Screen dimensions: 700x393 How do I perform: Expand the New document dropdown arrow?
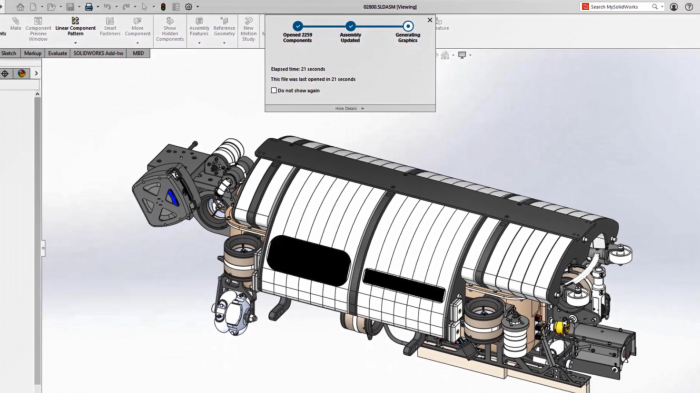[x=42, y=7]
